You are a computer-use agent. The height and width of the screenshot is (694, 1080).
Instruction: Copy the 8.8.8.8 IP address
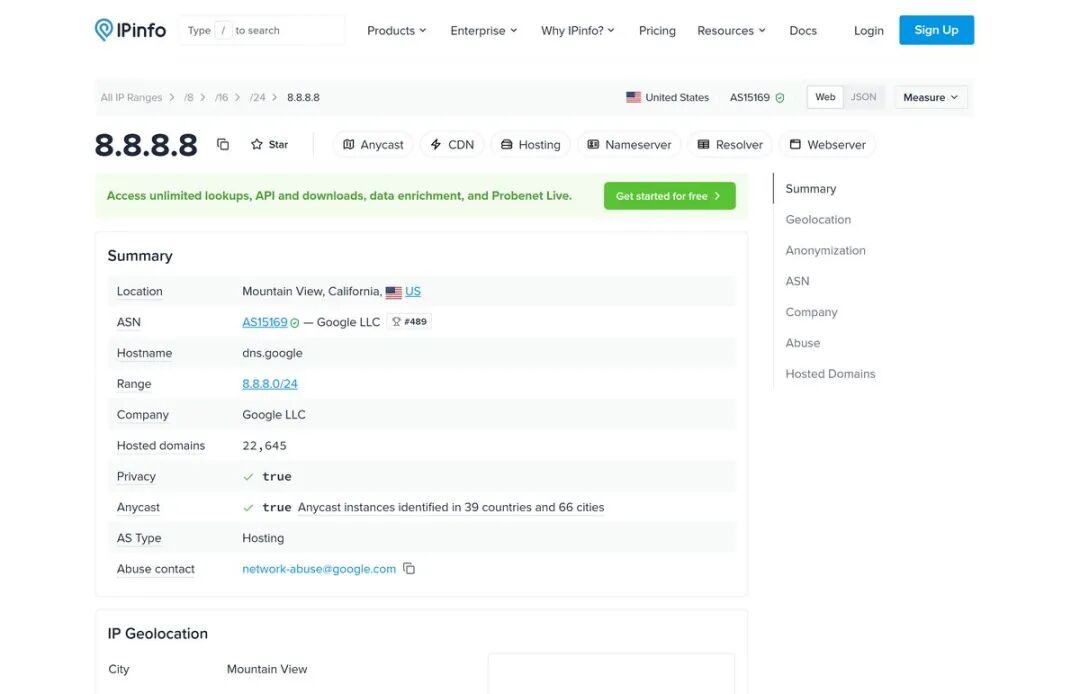tap(222, 144)
